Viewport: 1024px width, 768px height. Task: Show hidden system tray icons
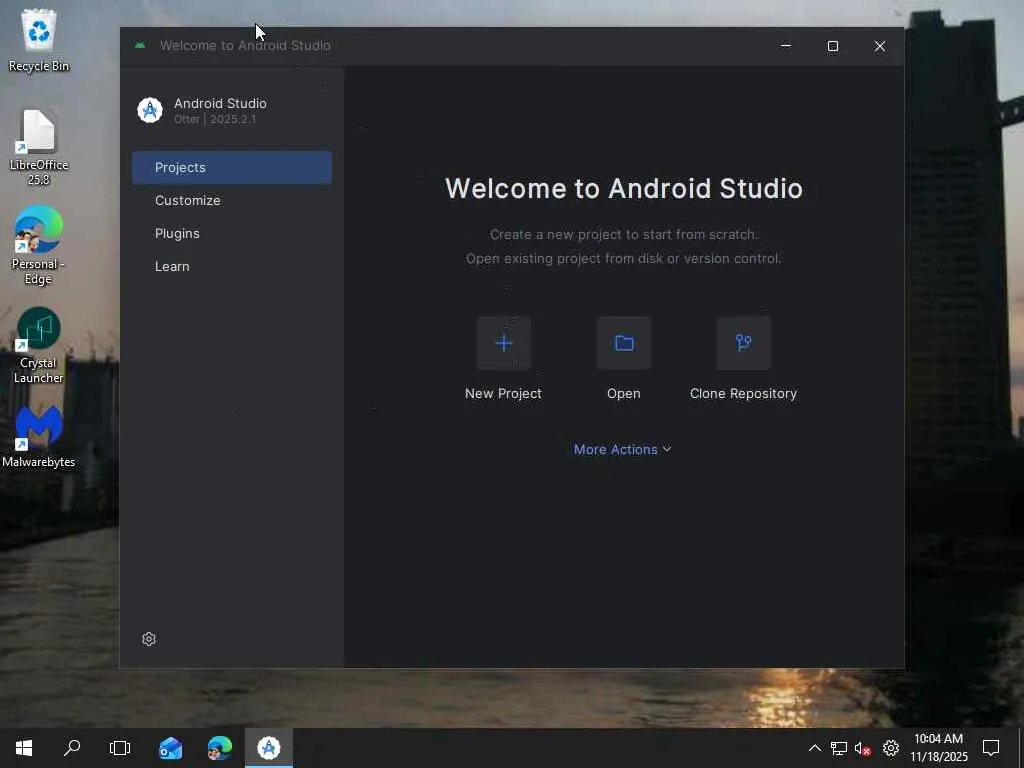(814, 748)
